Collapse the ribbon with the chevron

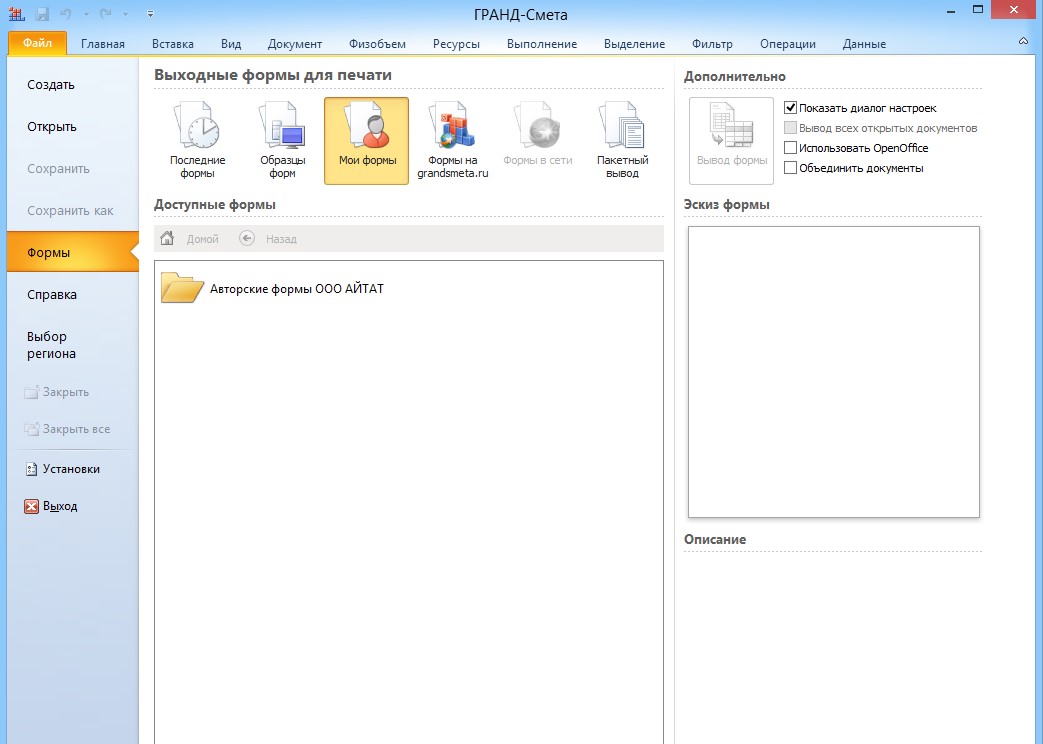pyautogui.click(x=1023, y=41)
